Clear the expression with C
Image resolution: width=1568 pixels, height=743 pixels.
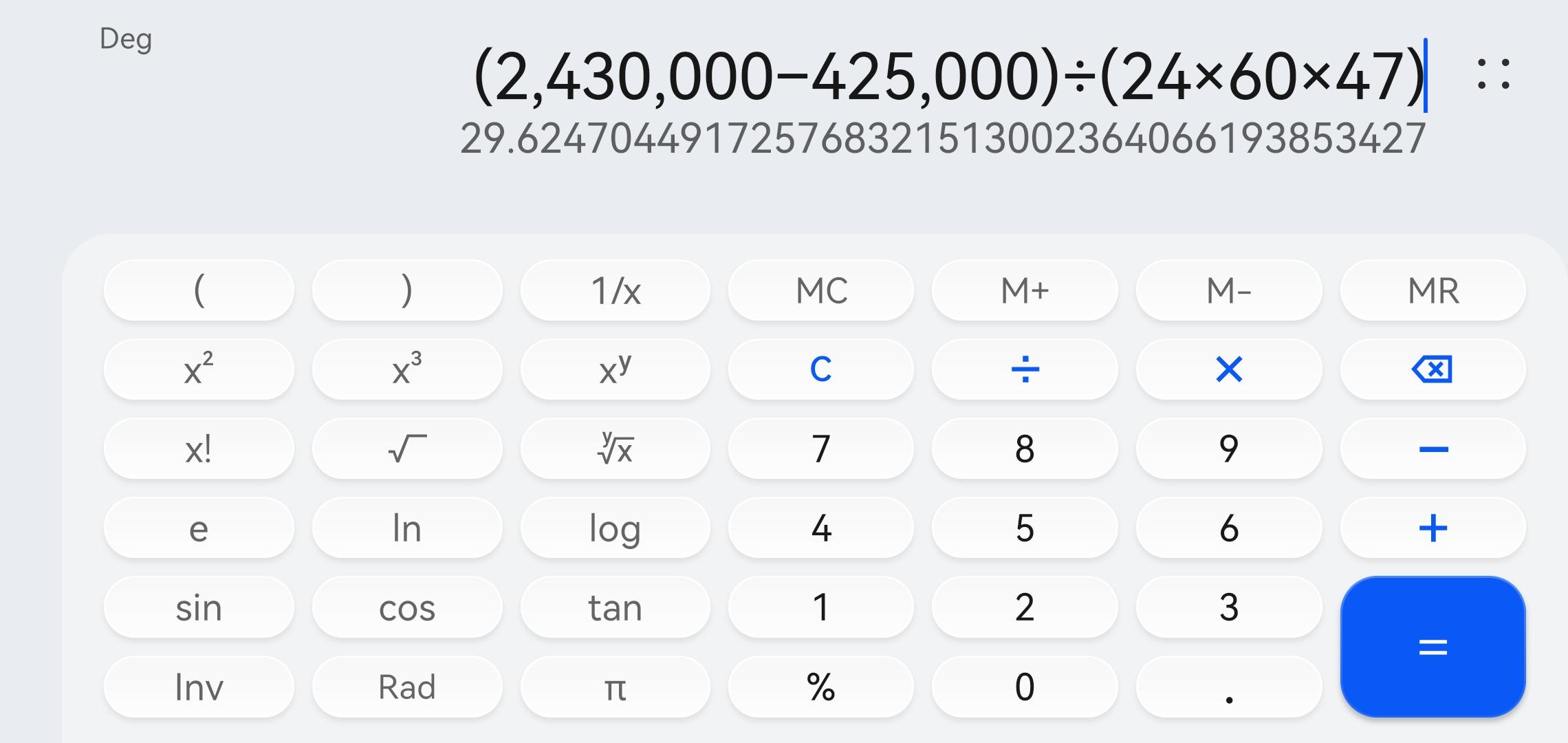(820, 369)
